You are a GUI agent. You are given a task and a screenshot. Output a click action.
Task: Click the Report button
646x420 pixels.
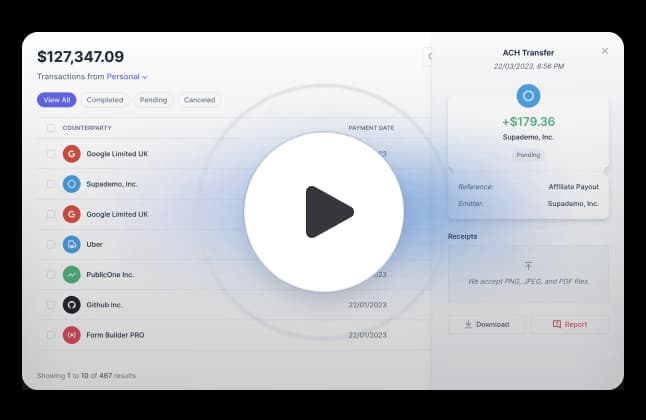(x=569, y=324)
